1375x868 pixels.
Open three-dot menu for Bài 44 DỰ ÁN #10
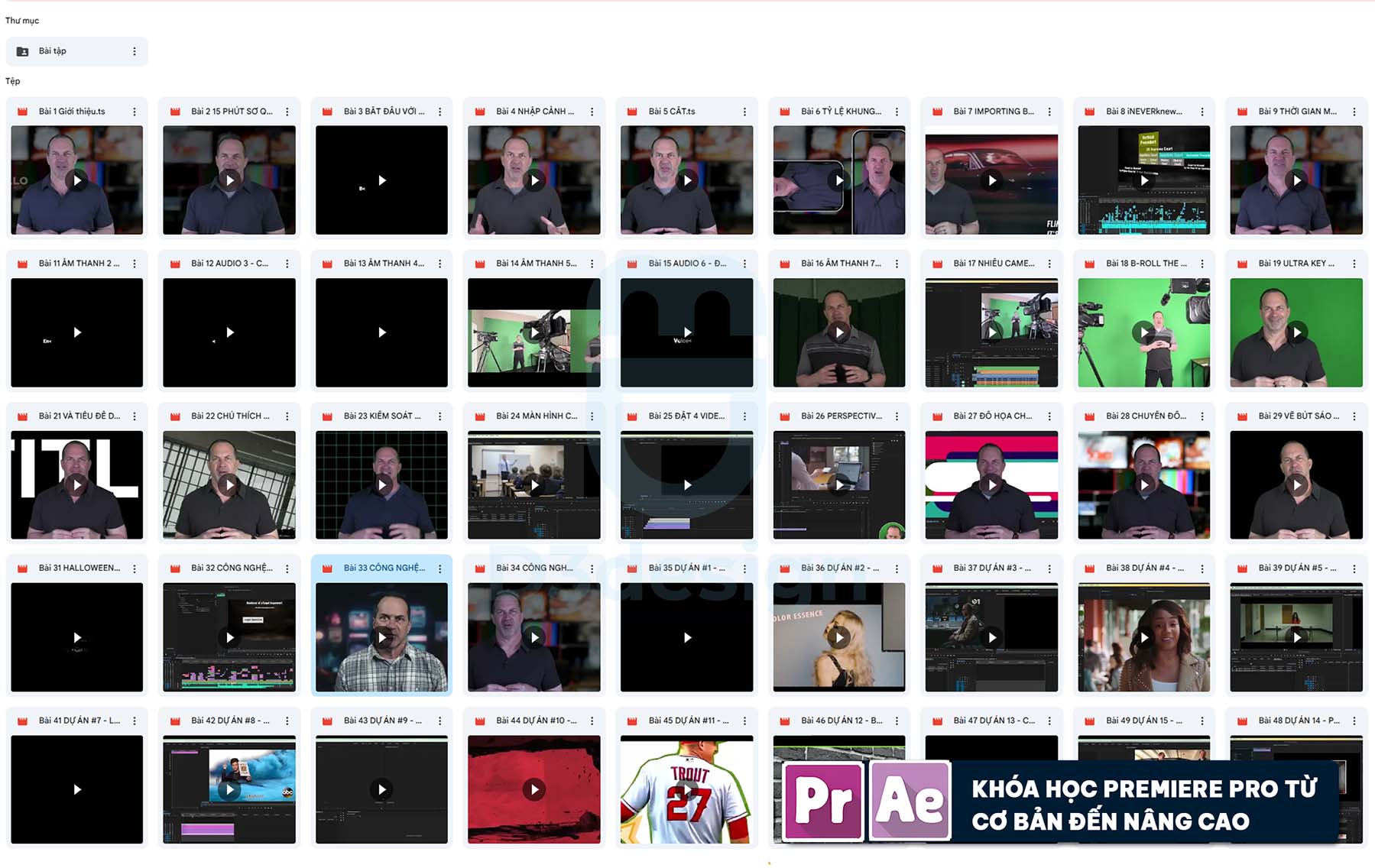point(592,721)
